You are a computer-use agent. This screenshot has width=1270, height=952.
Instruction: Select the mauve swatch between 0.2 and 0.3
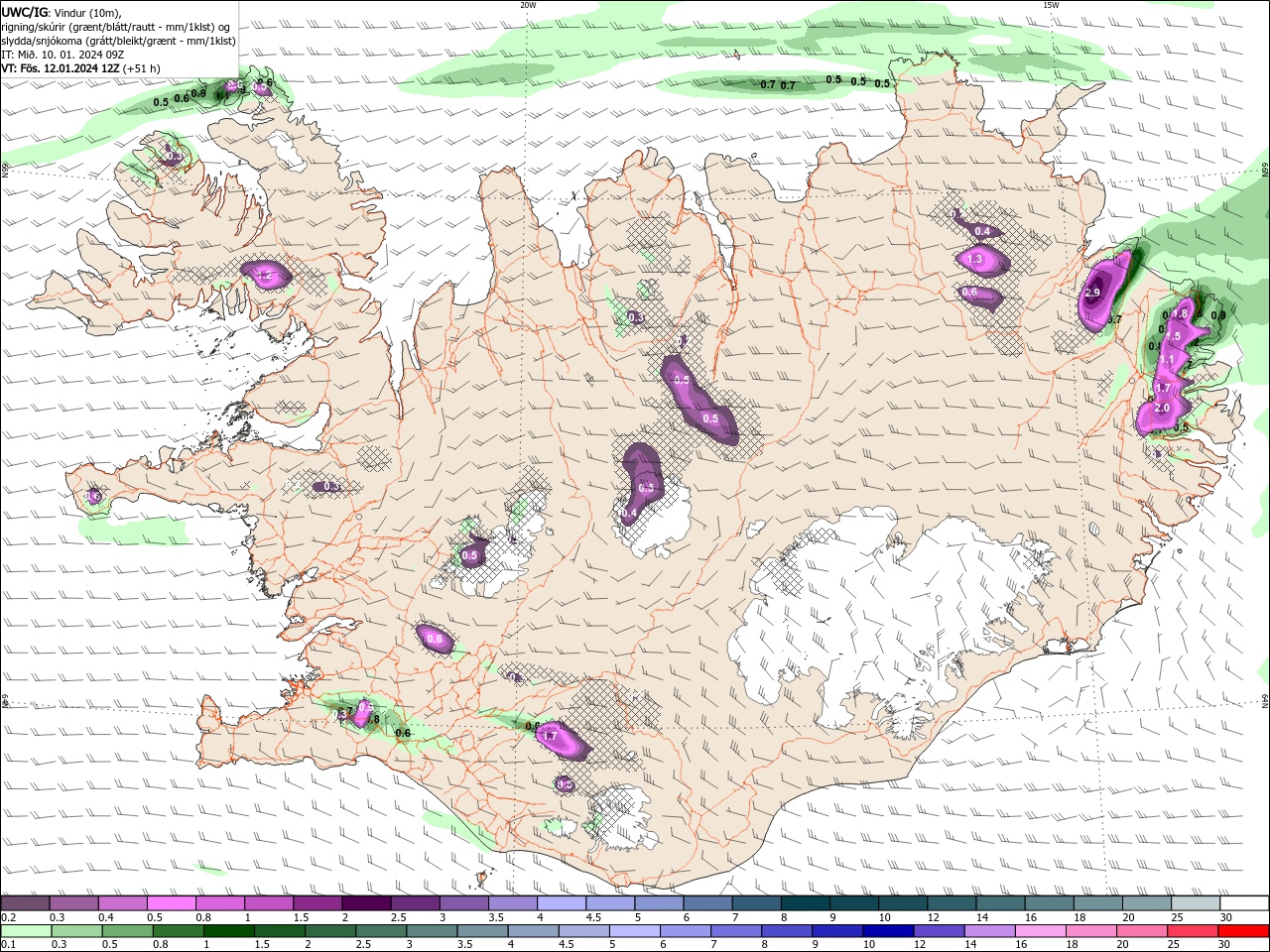click(25, 903)
